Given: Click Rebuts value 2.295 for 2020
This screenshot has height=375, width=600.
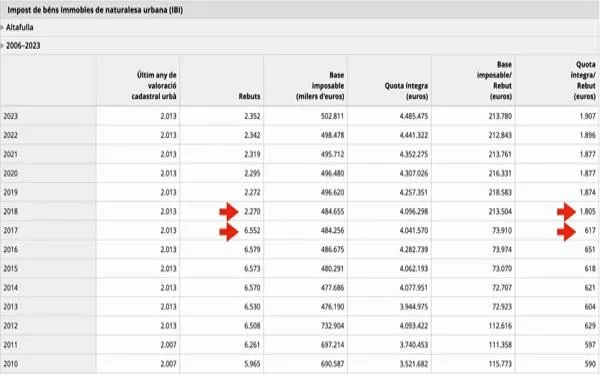Looking at the screenshot, I should [252, 174].
